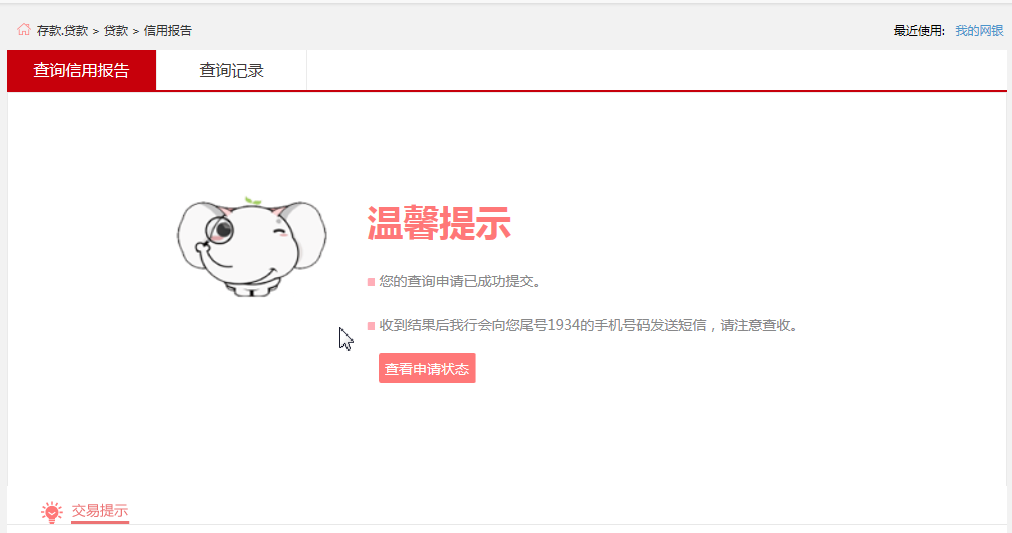Click separator arrow before 信用报告
Screen dimensions: 1012x533
136,31
